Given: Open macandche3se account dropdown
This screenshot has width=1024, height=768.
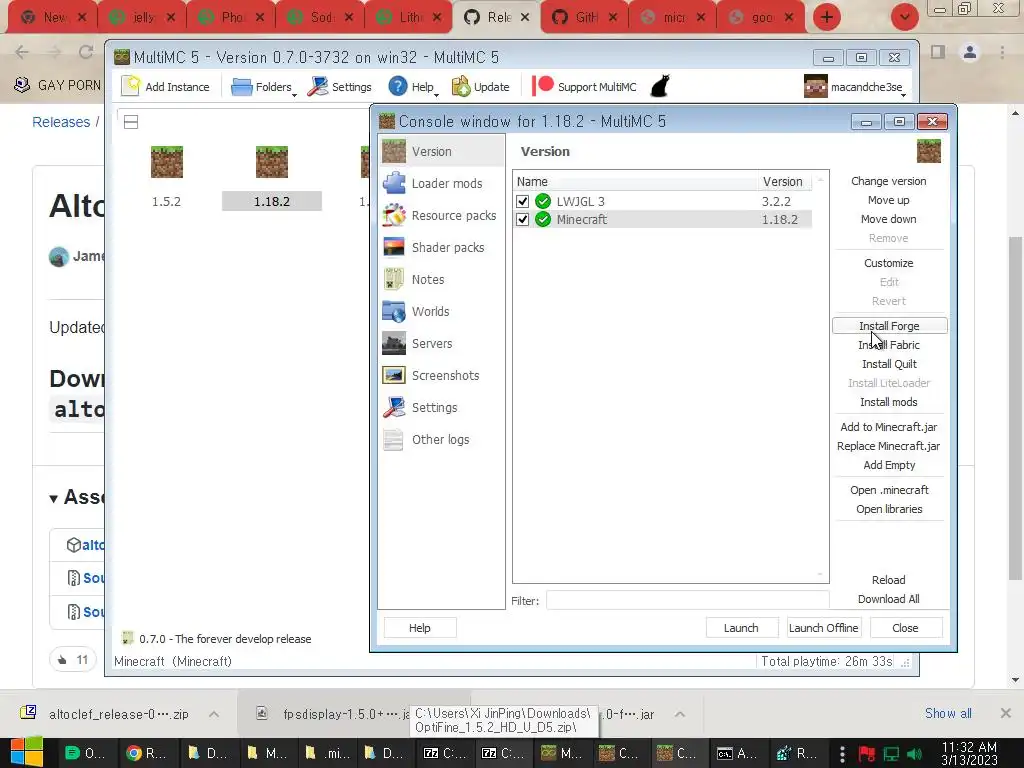Looking at the screenshot, I should (856, 87).
